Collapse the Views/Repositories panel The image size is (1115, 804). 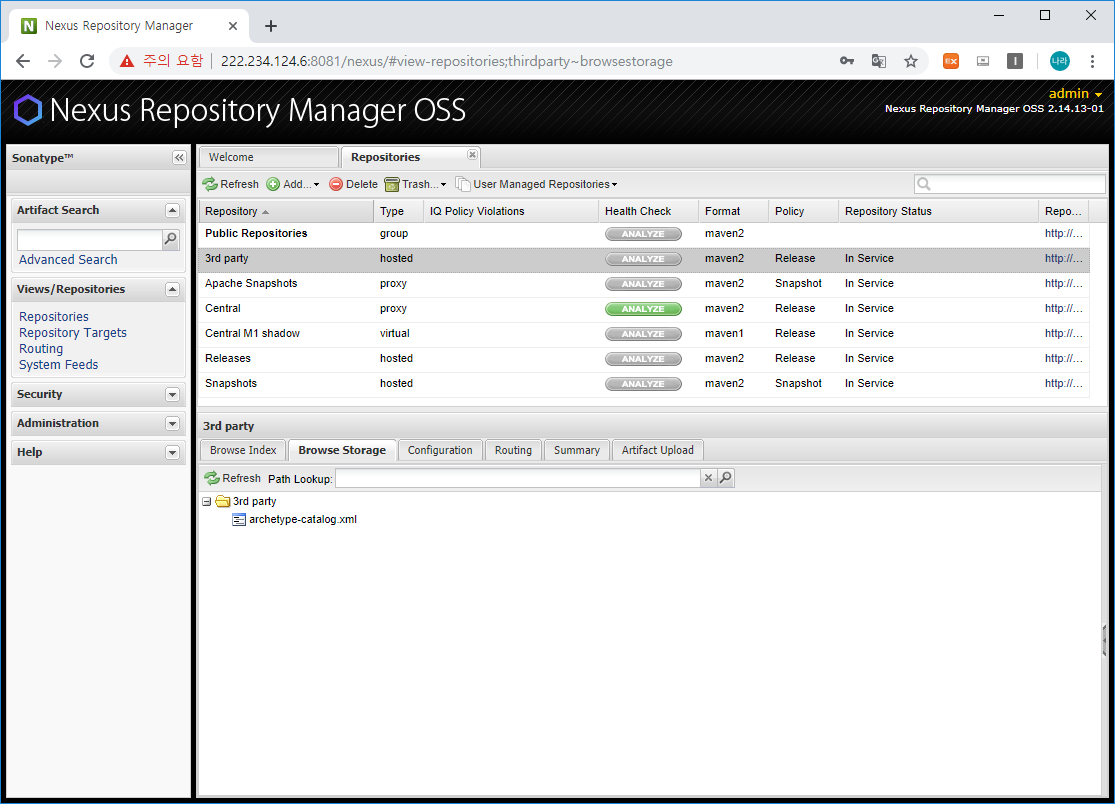coord(172,289)
